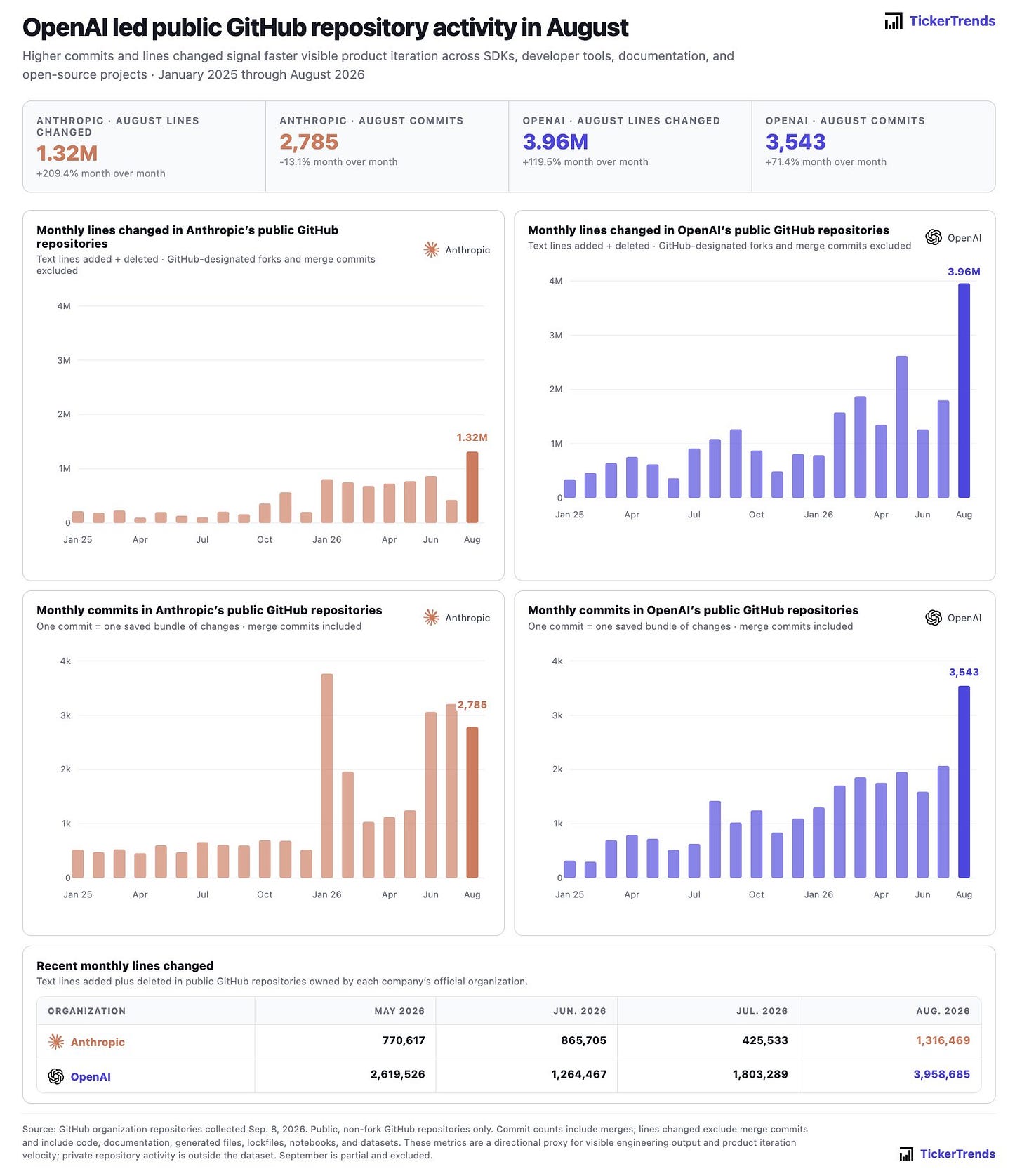Image resolution: width=1022 pixels, height=1176 pixels.
Task: Select the OpenAI organization name in the table
Action: point(91,1076)
